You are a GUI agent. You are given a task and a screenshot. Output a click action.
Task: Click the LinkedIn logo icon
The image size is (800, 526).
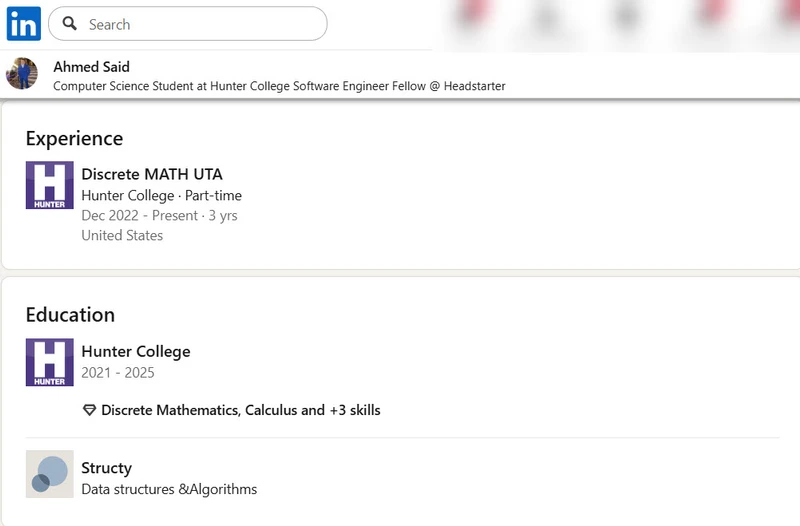(24, 23)
